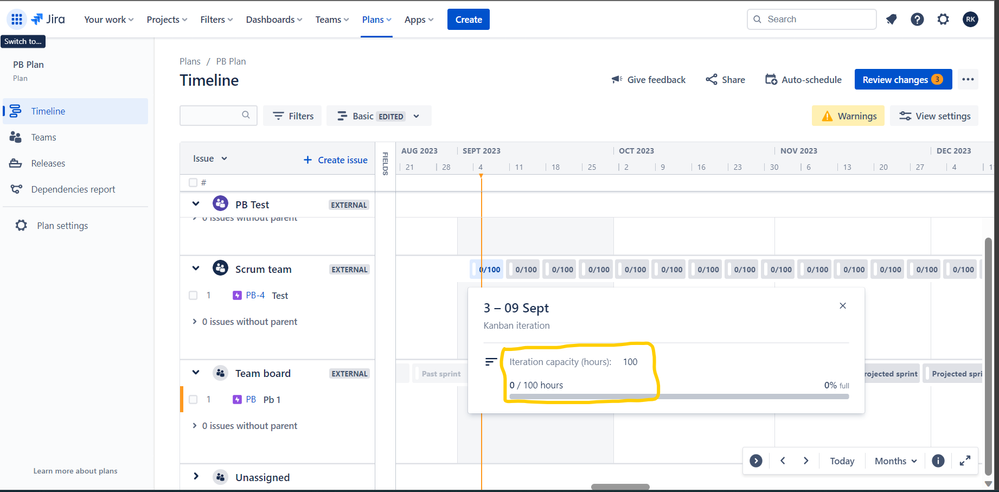This screenshot has height=492, width=999.
Task: Click the Jira logo
Action: pos(47,19)
